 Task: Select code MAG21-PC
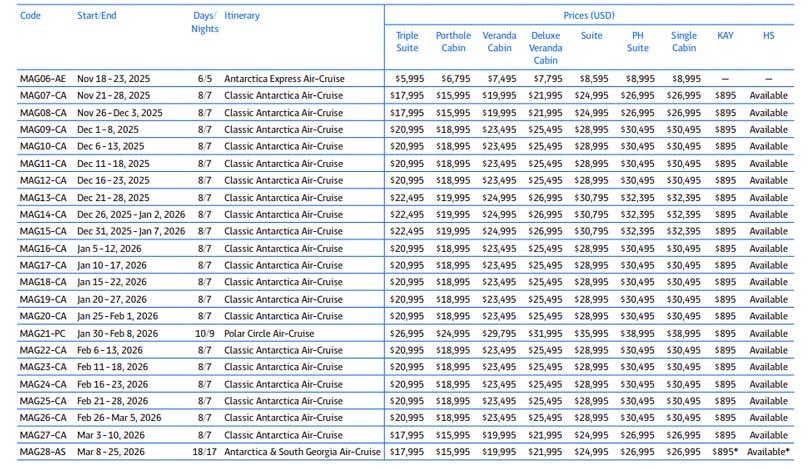pyautogui.click(x=42, y=334)
